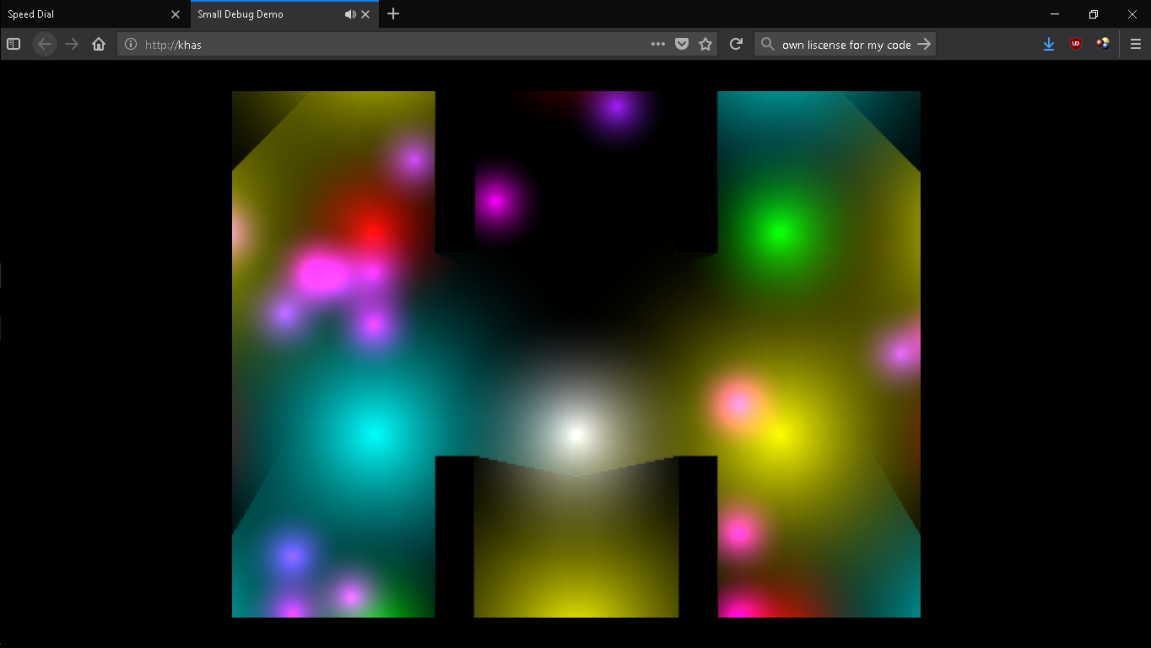Open the Firefox hamburger menu
1151x648 pixels.
click(1136, 44)
